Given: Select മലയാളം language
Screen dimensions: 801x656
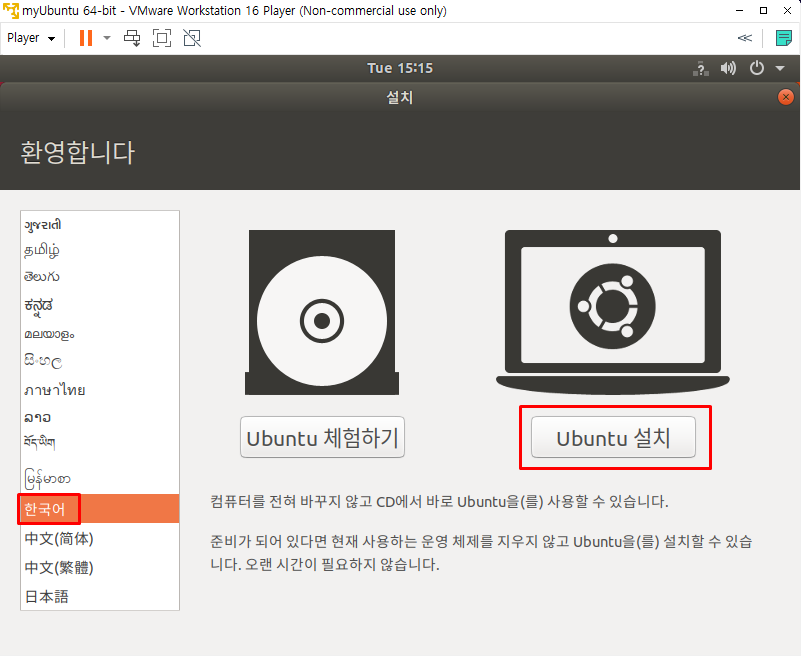Looking at the screenshot, I should (100, 334).
